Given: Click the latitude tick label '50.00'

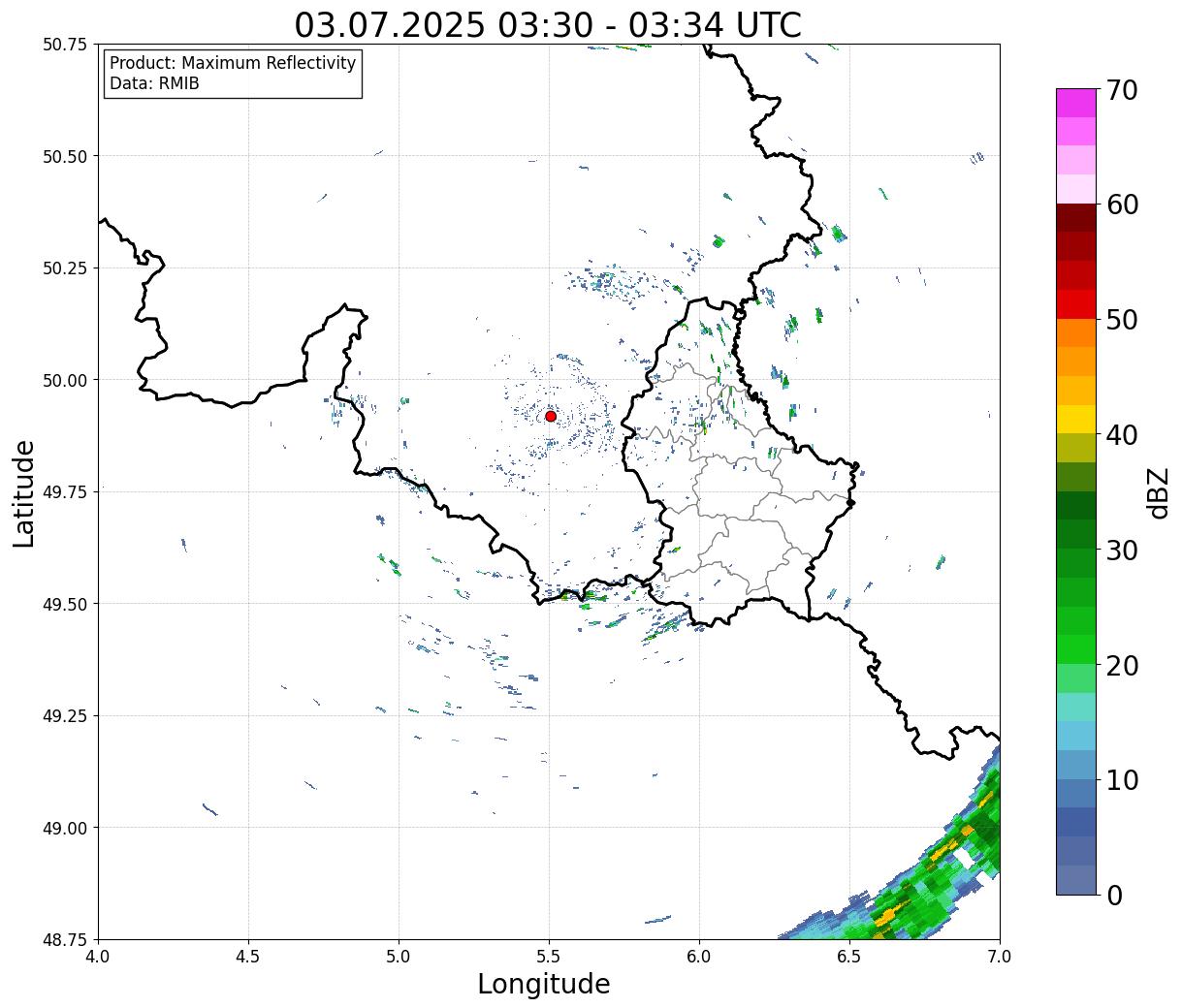Looking at the screenshot, I should tap(65, 380).
